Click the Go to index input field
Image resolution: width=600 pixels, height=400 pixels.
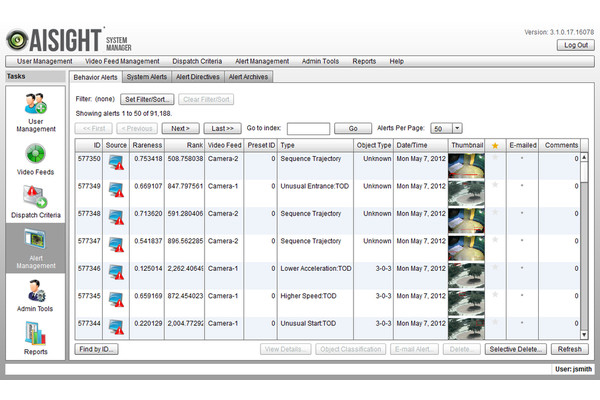[308, 129]
